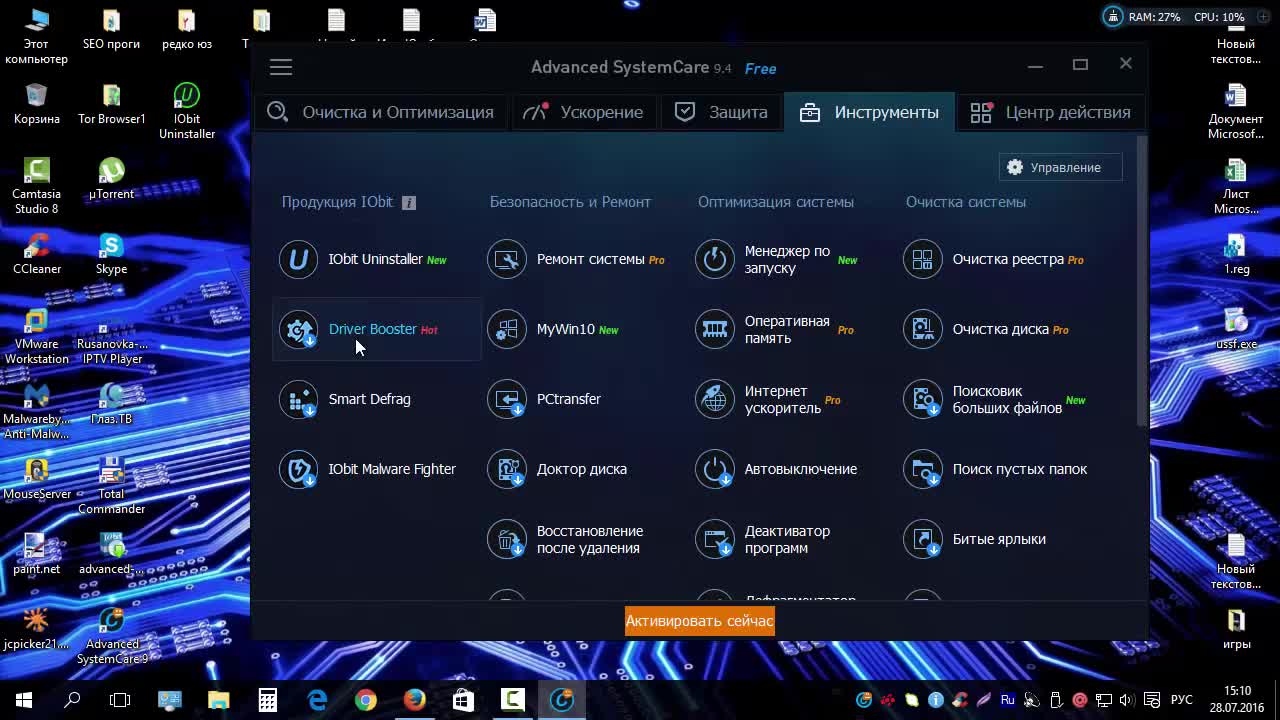Open Восстановление после удаления icon
Screen dimensions: 1280x720
(506, 539)
